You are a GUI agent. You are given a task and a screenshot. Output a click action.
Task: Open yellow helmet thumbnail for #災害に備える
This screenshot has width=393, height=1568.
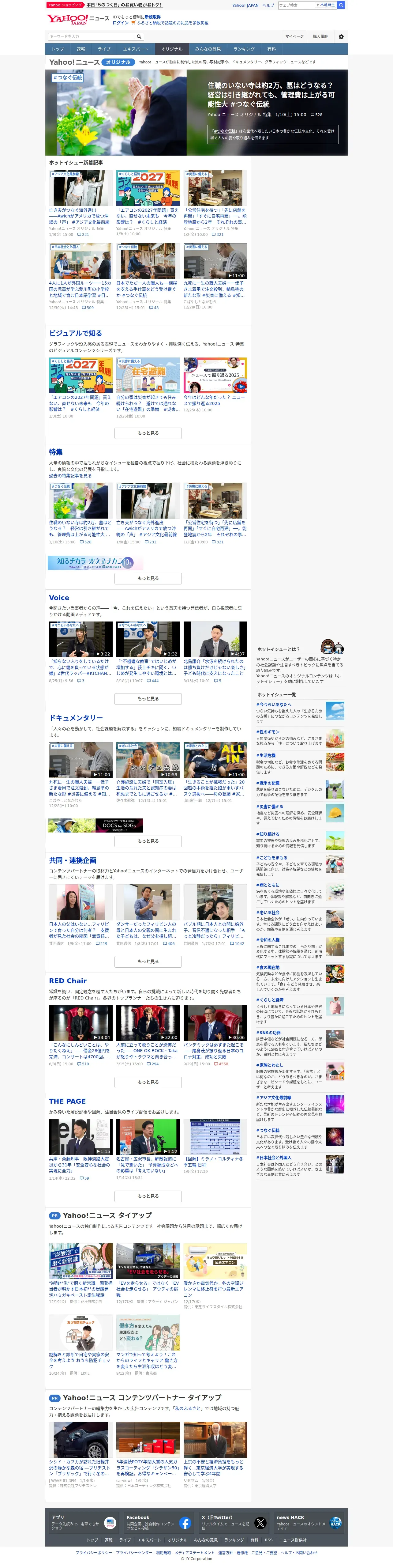pos(335,813)
